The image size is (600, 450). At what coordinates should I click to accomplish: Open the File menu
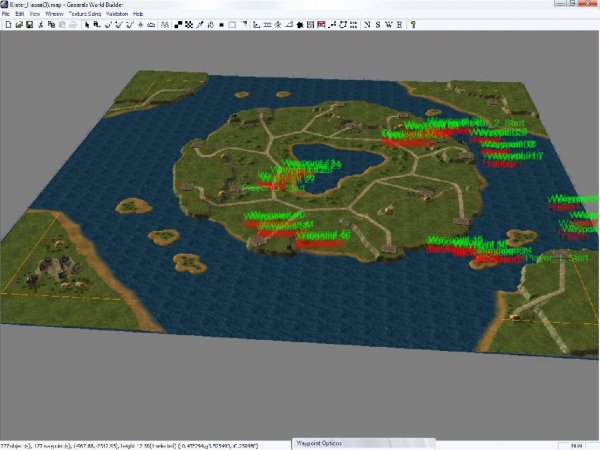[x=6, y=14]
